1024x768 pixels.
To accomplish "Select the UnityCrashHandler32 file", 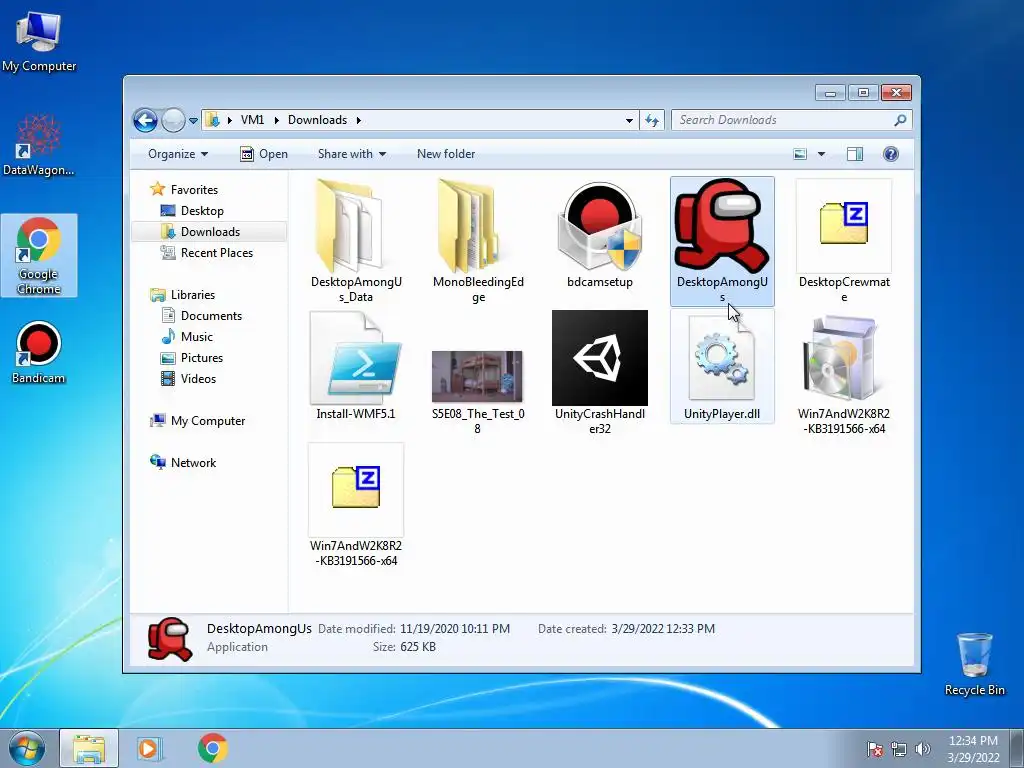I will click(600, 372).
